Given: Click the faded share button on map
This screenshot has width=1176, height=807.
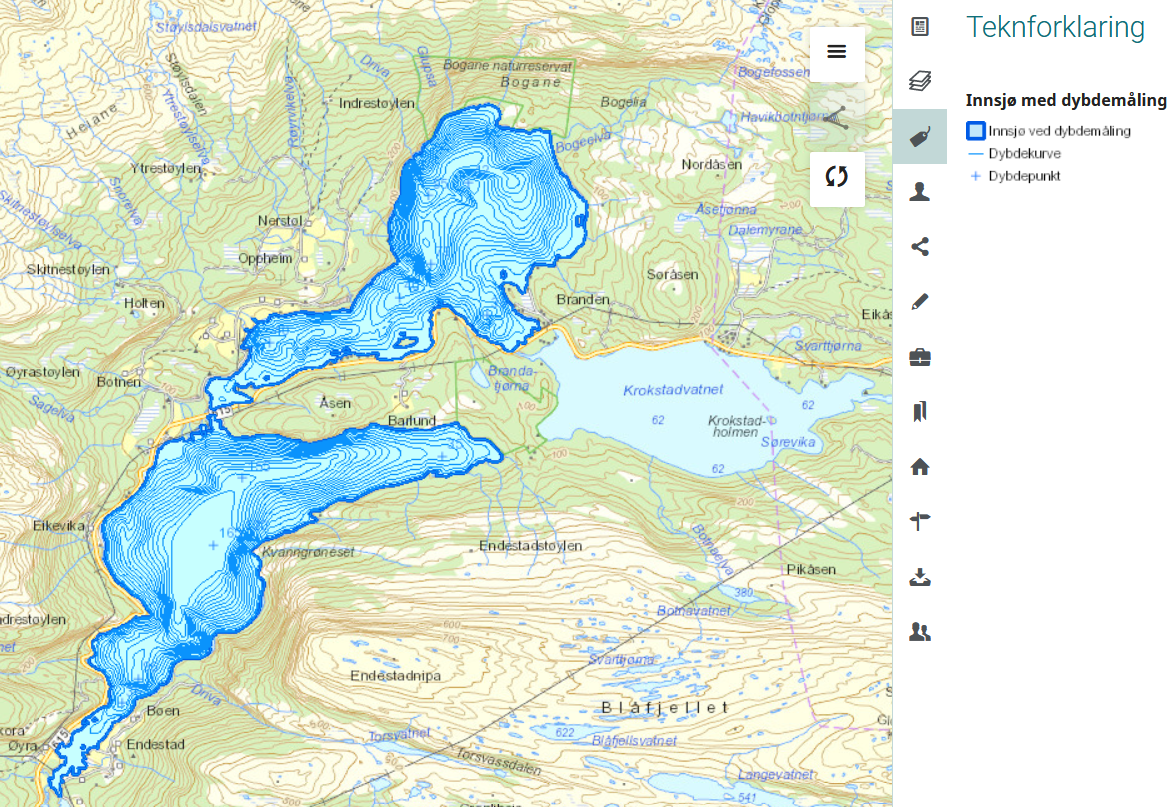Looking at the screenshot, I should (837, 117).
